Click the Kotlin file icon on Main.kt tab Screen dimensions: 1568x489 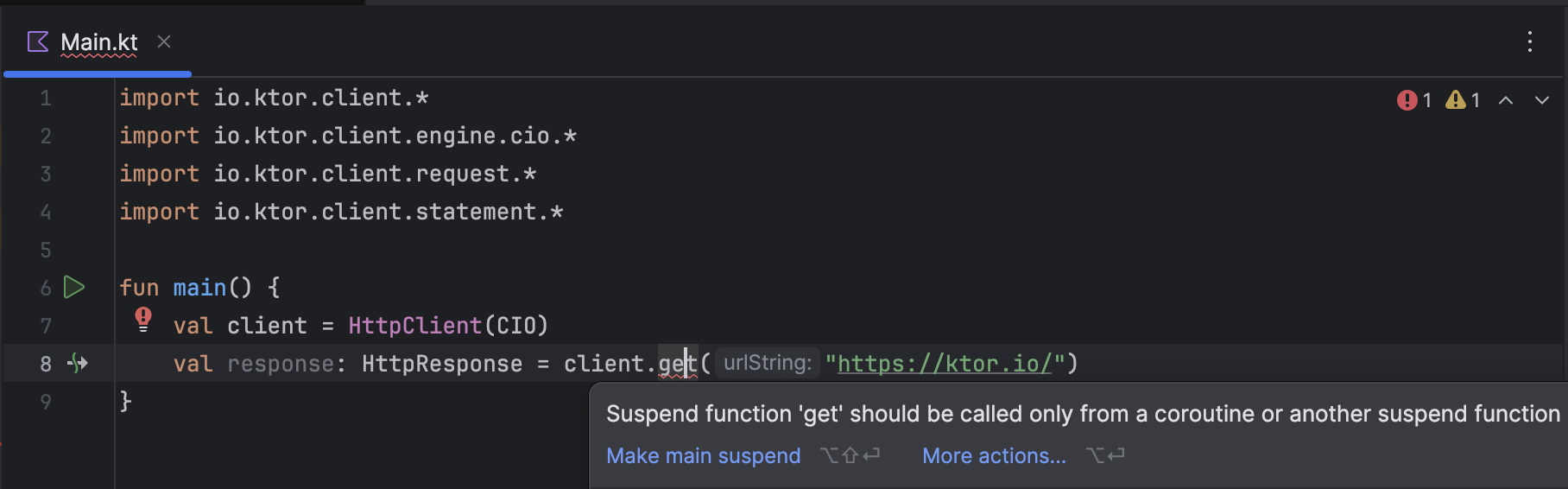click(38, 41)
